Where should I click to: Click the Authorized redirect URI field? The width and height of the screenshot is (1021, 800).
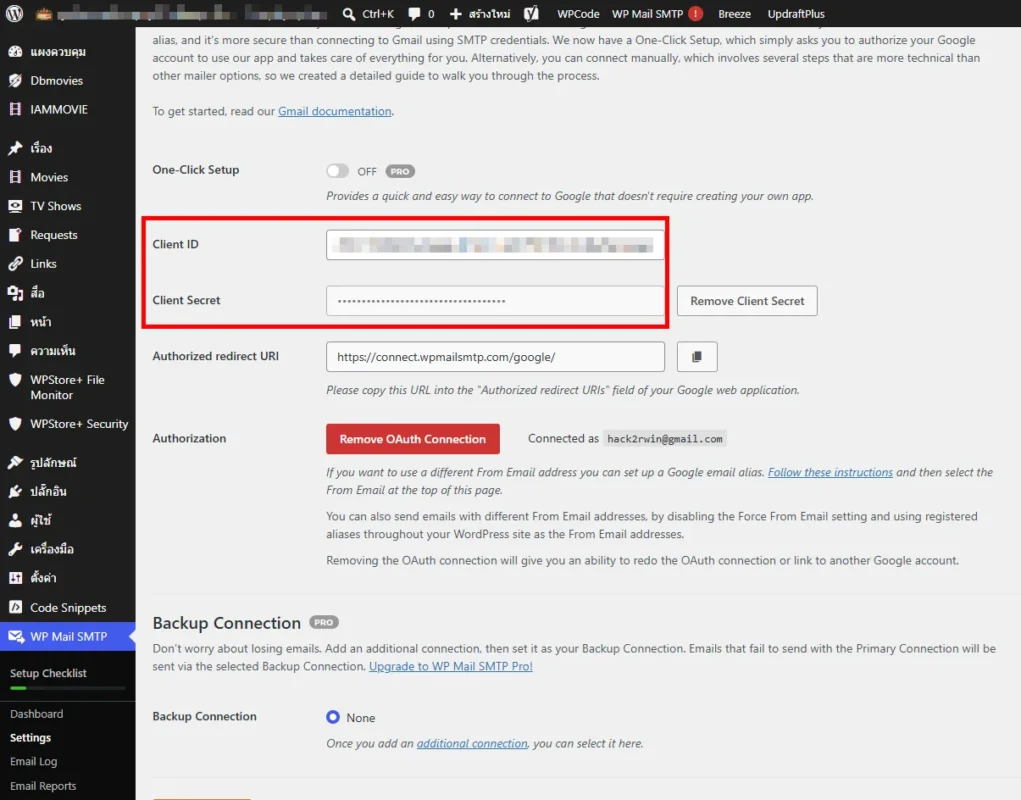click(x=496, y=357)
